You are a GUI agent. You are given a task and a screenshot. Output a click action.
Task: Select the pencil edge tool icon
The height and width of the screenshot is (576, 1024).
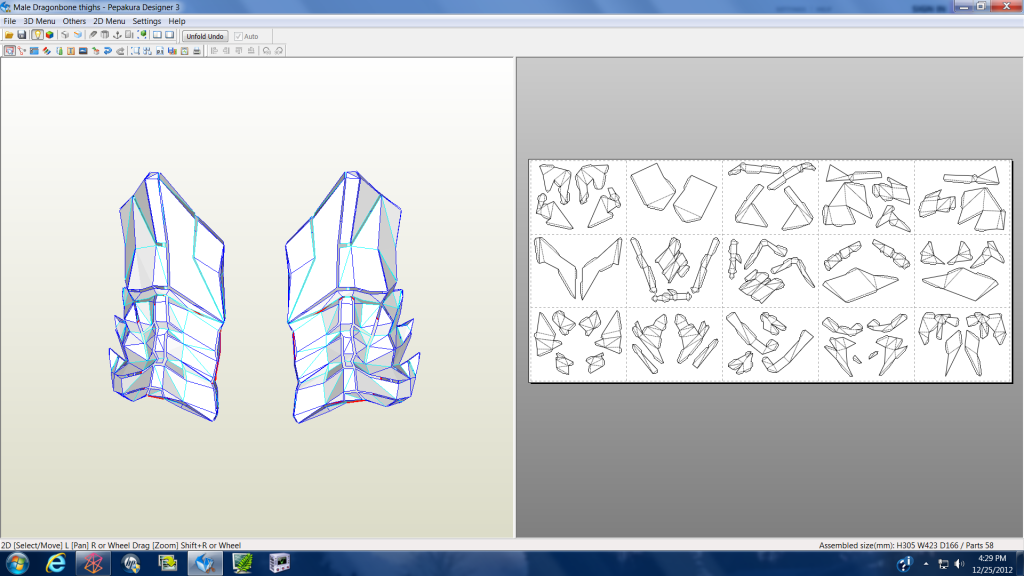tap(93, 35)
